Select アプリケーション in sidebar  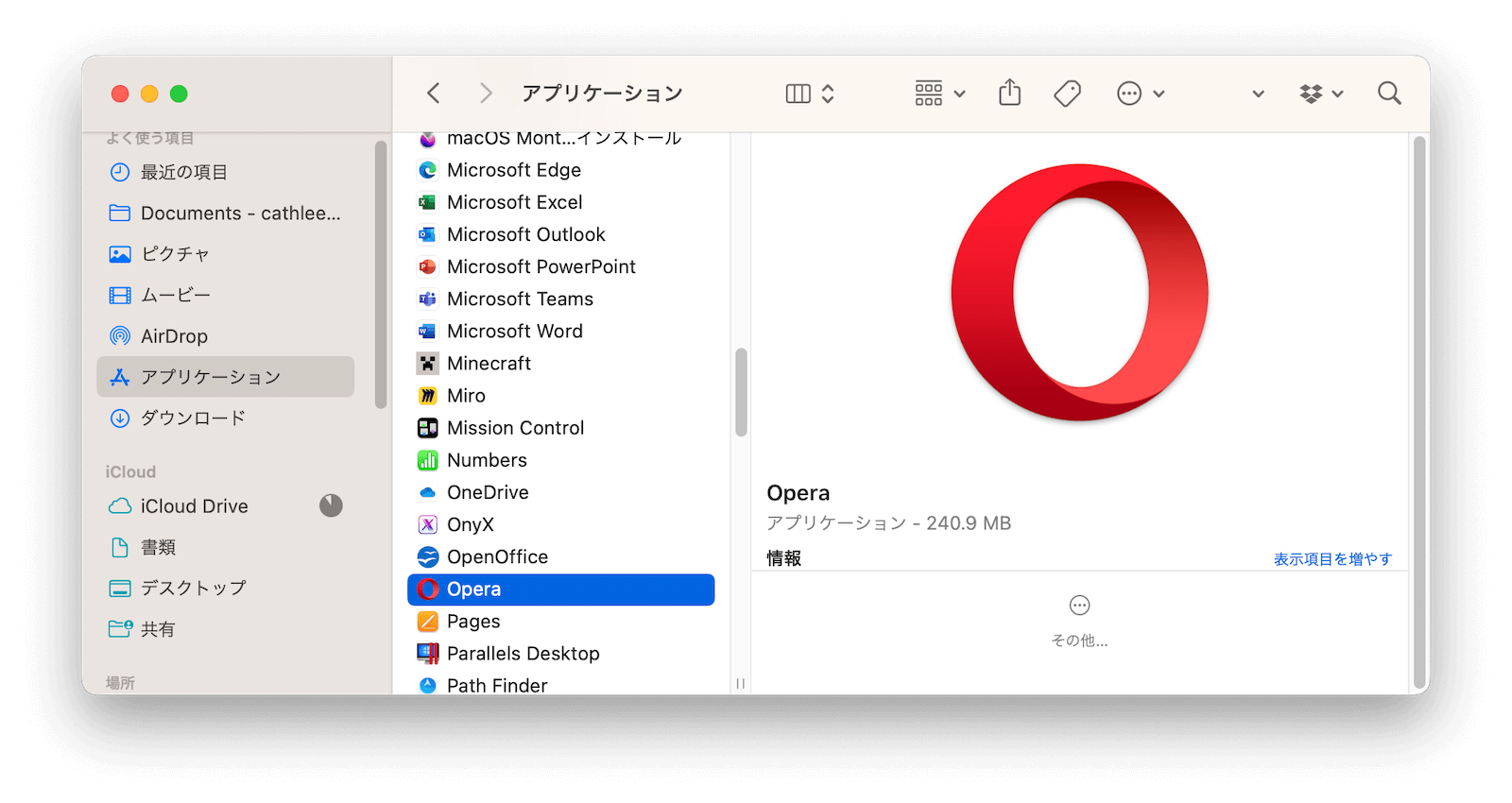pyautogui.click(x=225, y=377)
